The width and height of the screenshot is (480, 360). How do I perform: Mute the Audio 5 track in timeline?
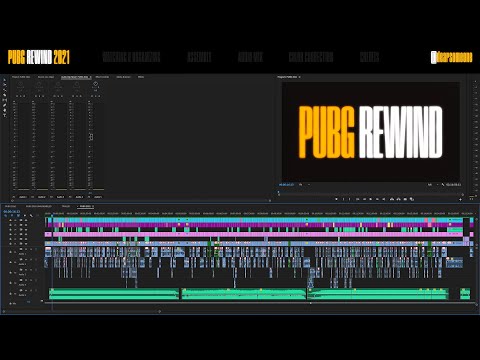26,290
